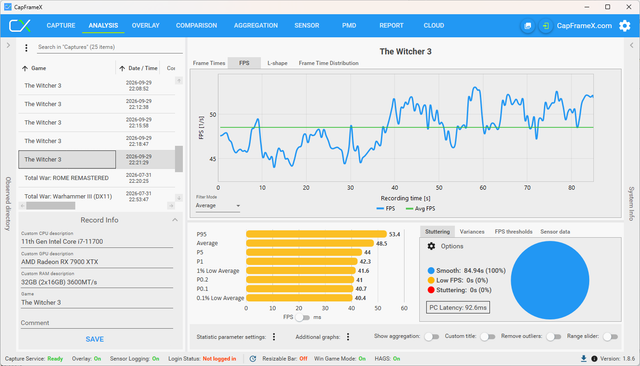Open Frame Time Distribution tab
640x366 pixels.
(x=329, y=63)
